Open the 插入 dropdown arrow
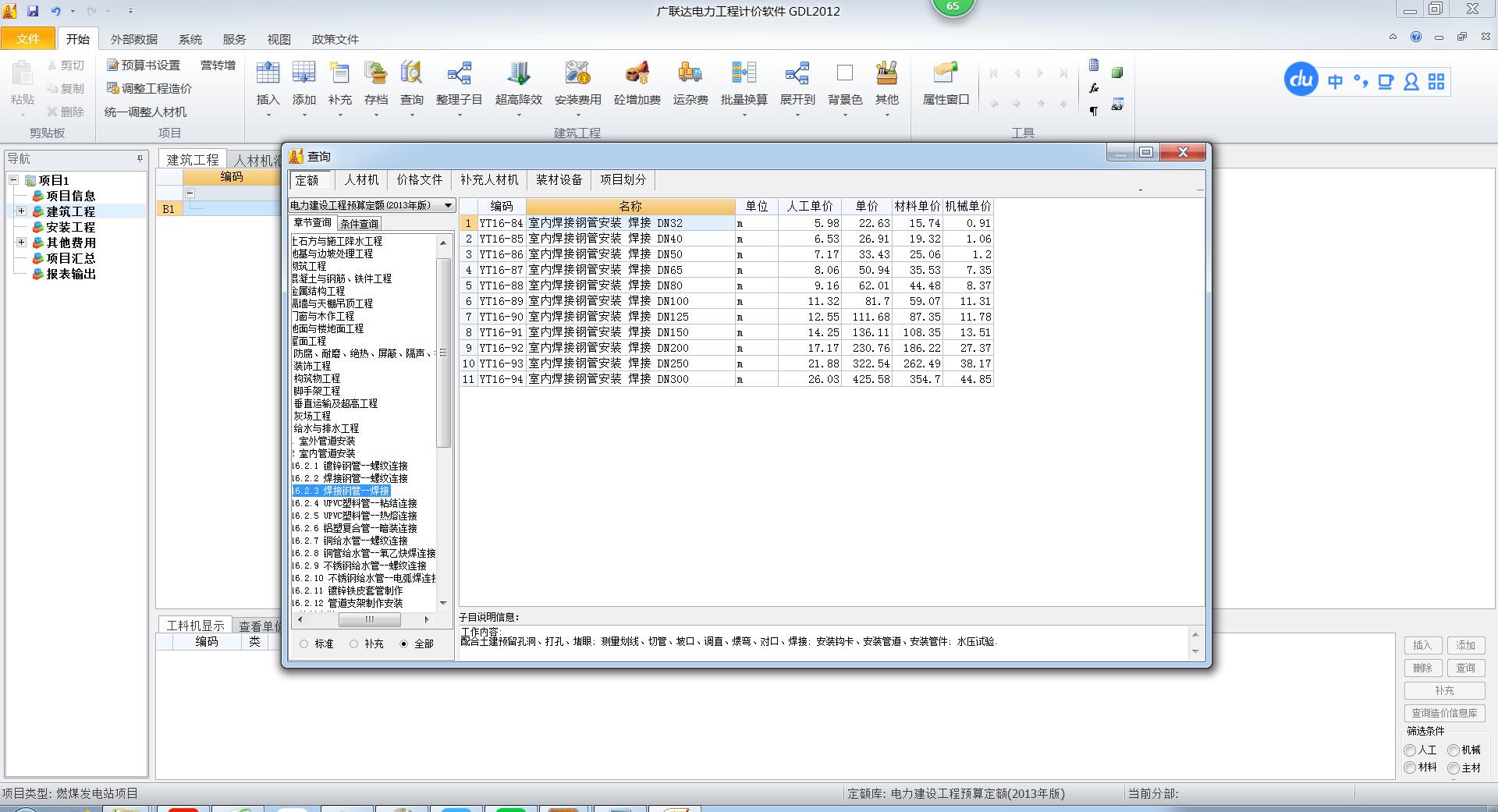1498x812 pixels. click(268, 115)
